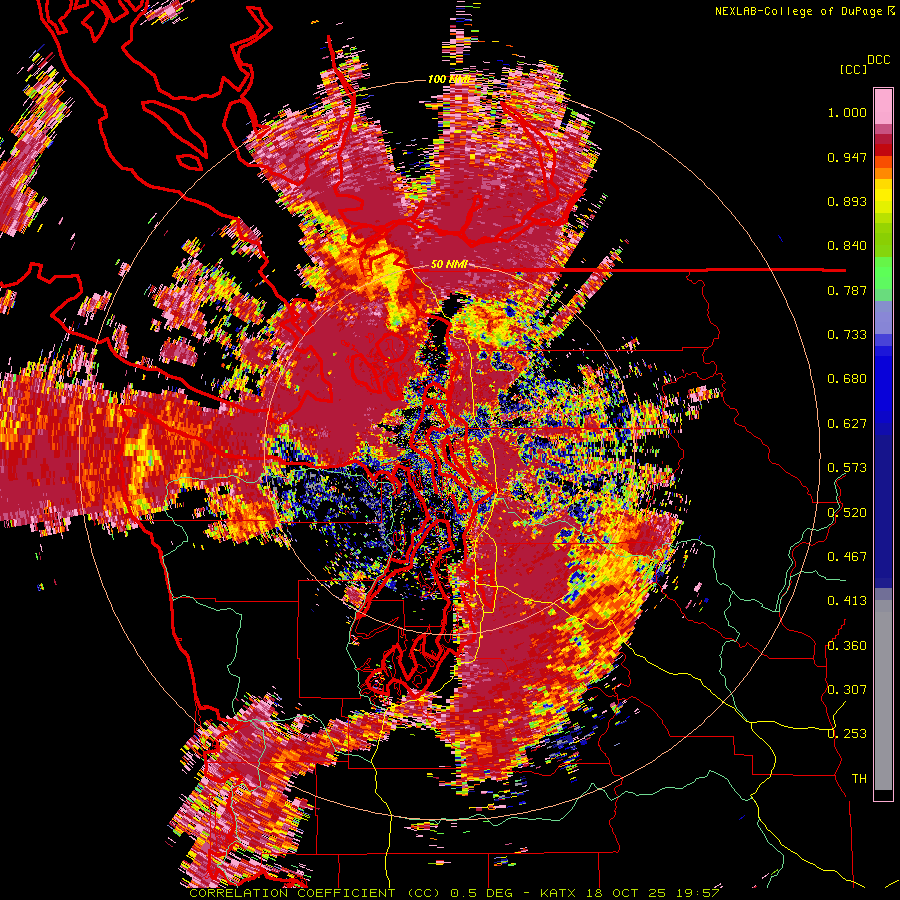Click the 0.467 scale value
The width and height of the screenshot is (900, 900).
tap(847, 557)
